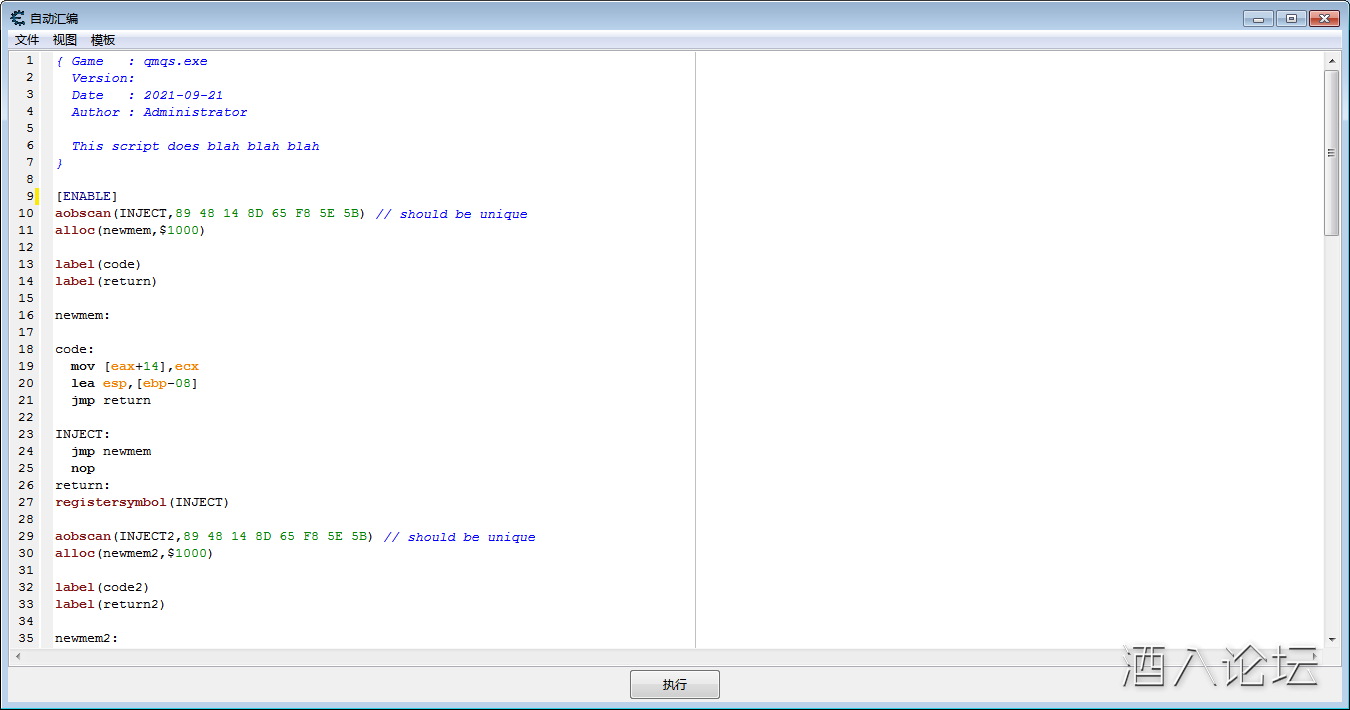Viewport: 1350px width, 710px height.
Task: Click the newmem2: label on line 35
Action: (84, 638)
